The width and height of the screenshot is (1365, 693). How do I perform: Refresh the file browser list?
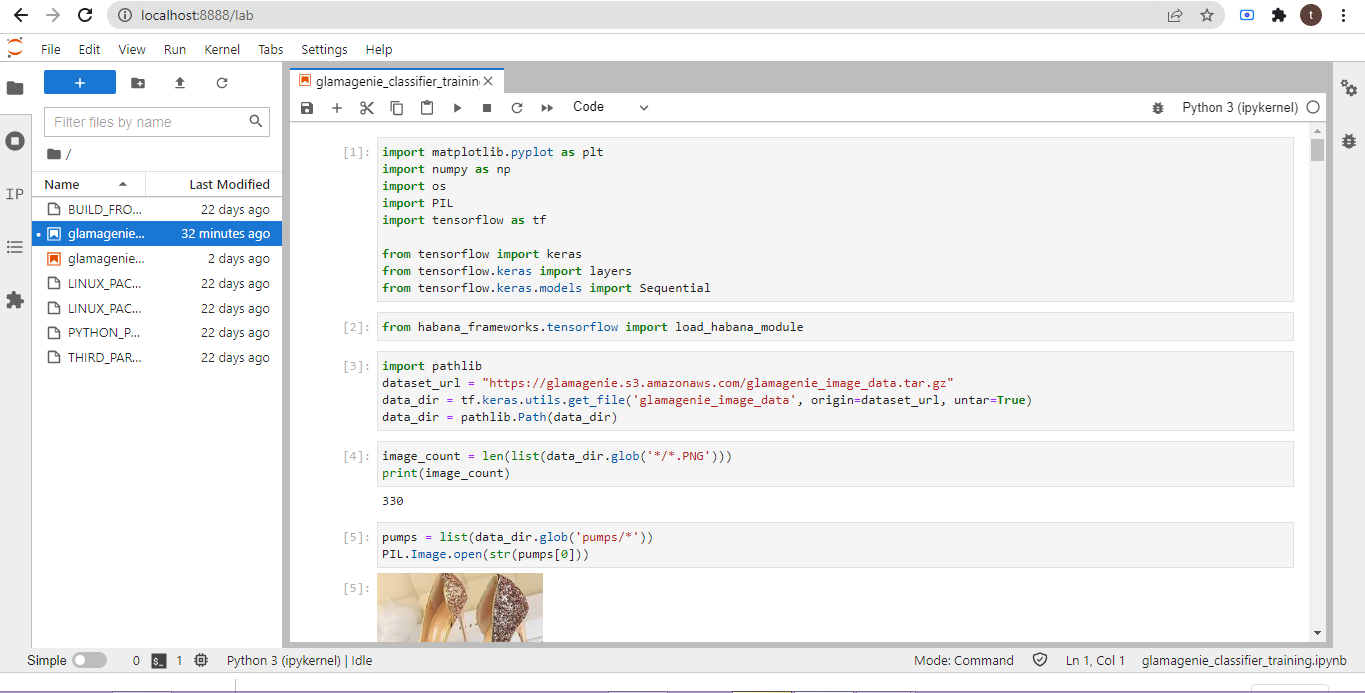pyautogui.click(x=222, y=83)
